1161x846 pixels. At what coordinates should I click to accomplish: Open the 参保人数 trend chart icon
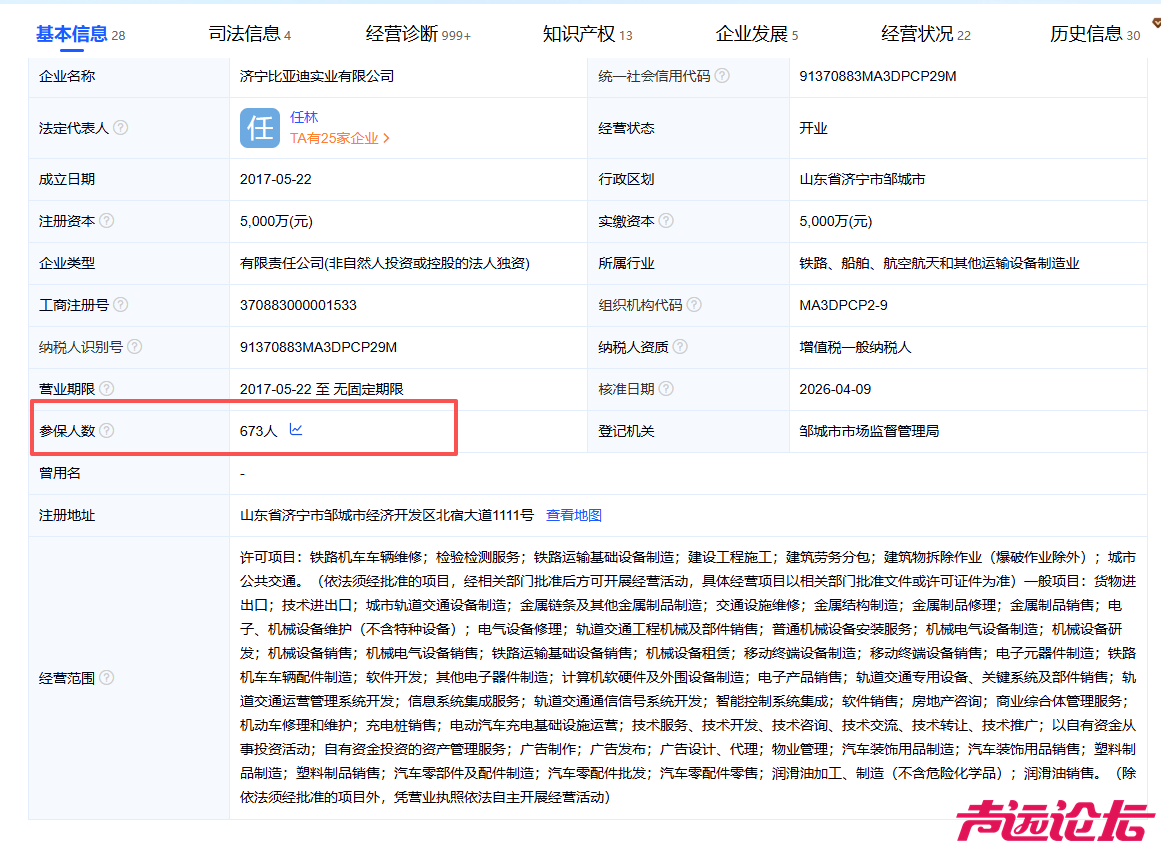[x=296, y=430]
